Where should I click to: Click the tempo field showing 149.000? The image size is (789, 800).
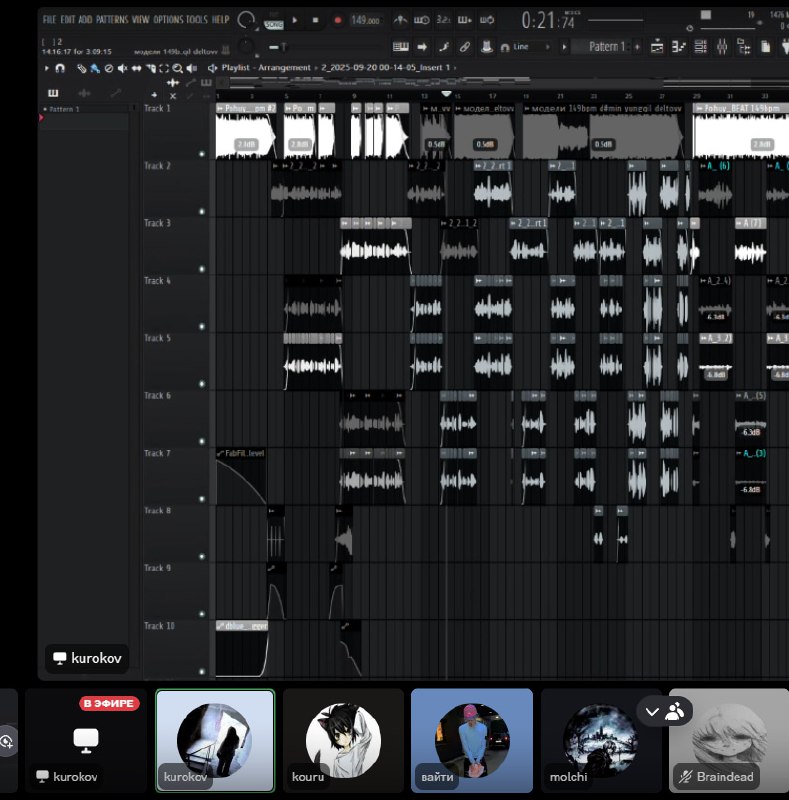(x=365, y=20)
